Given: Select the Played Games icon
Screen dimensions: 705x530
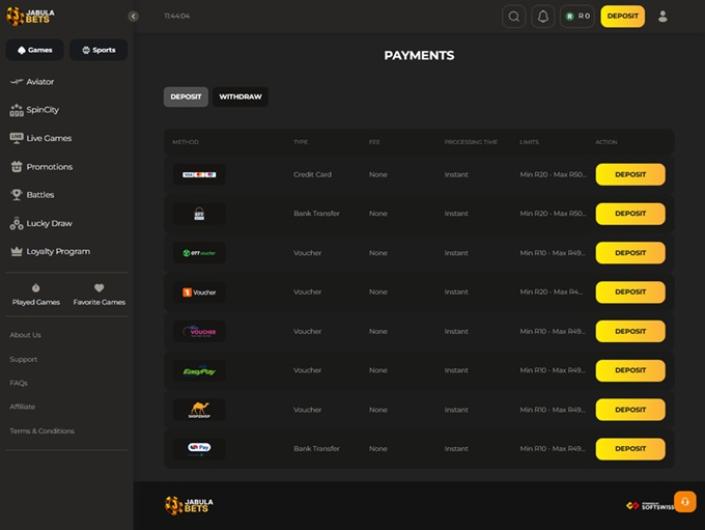Looking at the screenshot, I should click(x=36, y=289).
